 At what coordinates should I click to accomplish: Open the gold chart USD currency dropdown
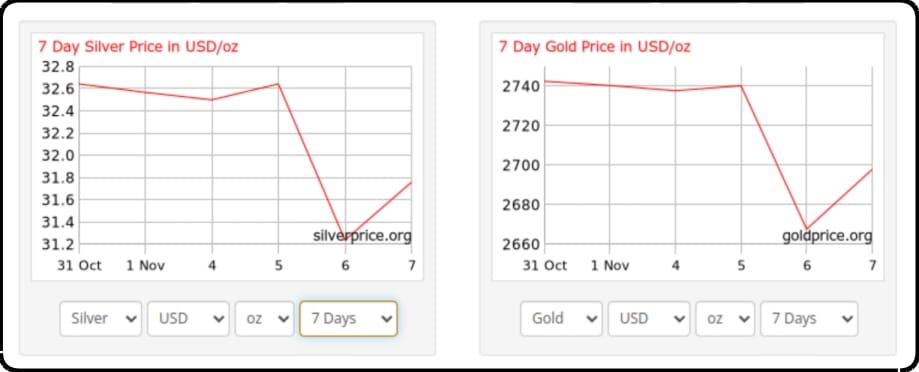click(x=649, y=319)
